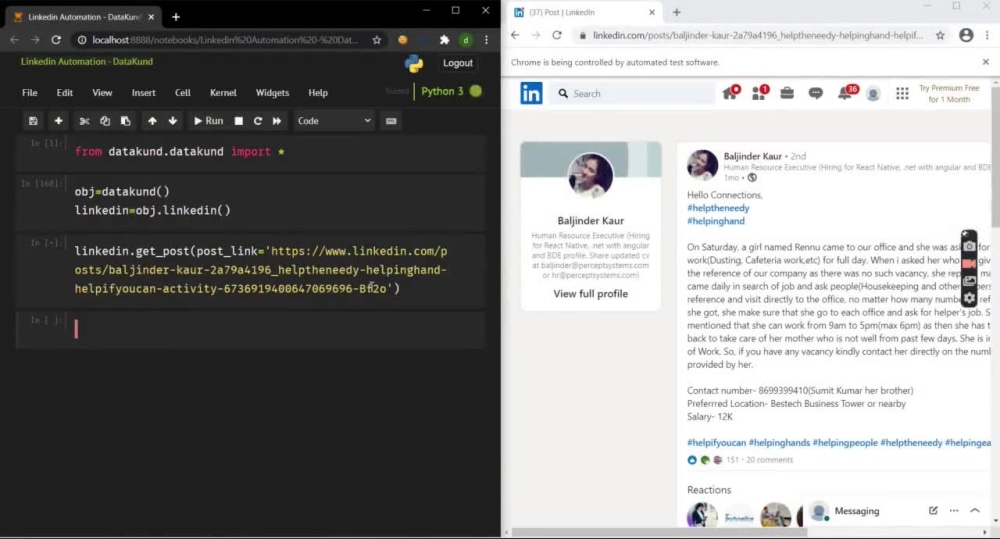The image size is (1000, 539).
Task: Open new tab in Jupyter browser window
Action: (x=175, y=17)
